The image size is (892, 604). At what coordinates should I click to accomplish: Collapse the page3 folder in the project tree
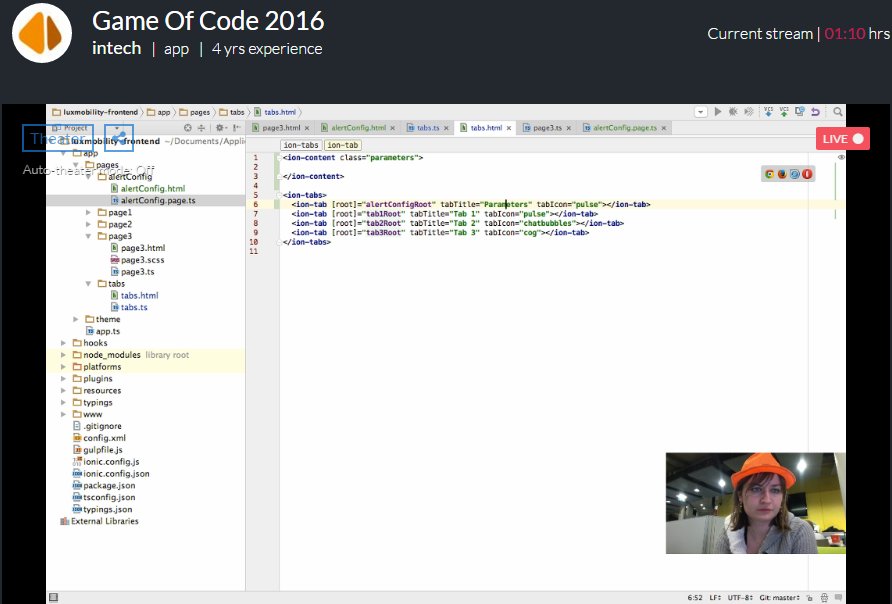pos(88,235)
